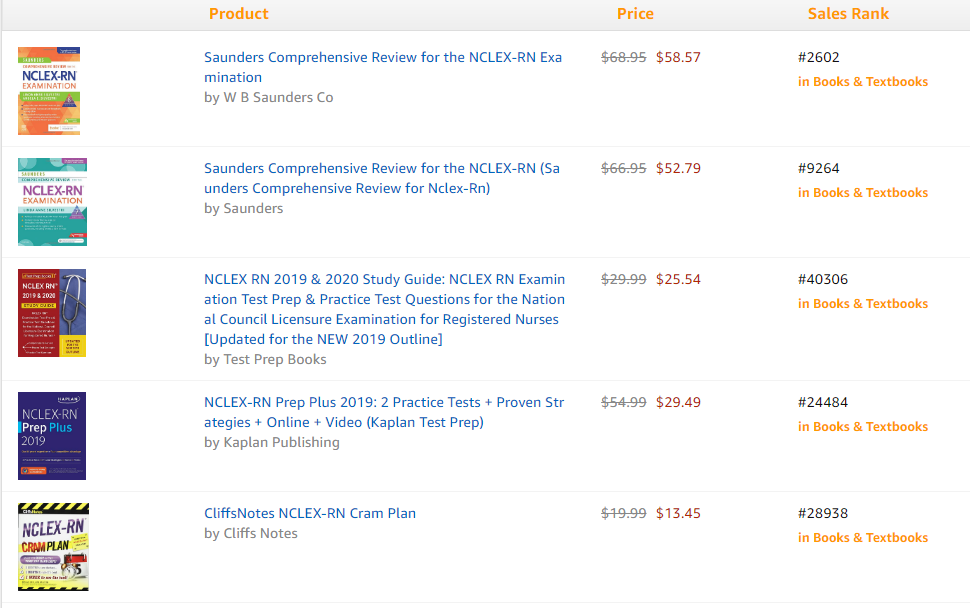This screenshot has width=970, height=608.
Task: Open the CliffsNotes NCLEX-RN Cram Plan link
Action: pyautogui.click(x=310, y=513)
